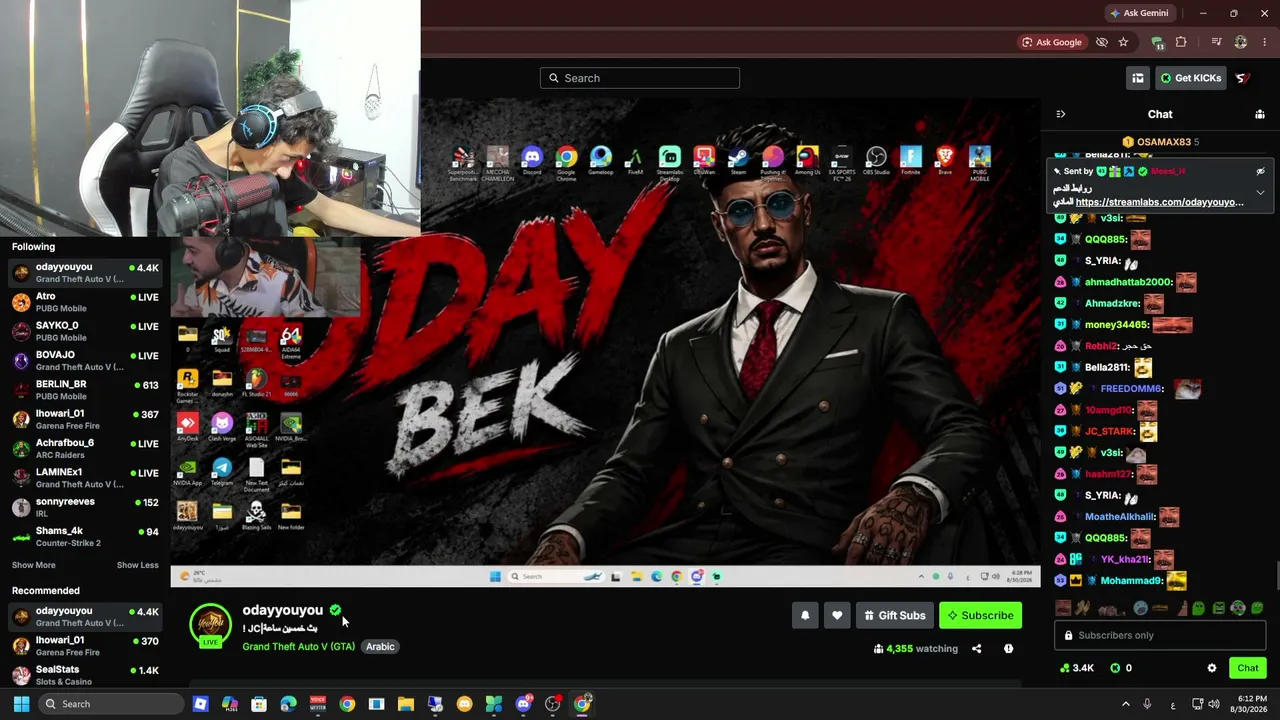Report the stream with the exclamation icon
Screen dimensions: 1280x720
(1008, 649)
